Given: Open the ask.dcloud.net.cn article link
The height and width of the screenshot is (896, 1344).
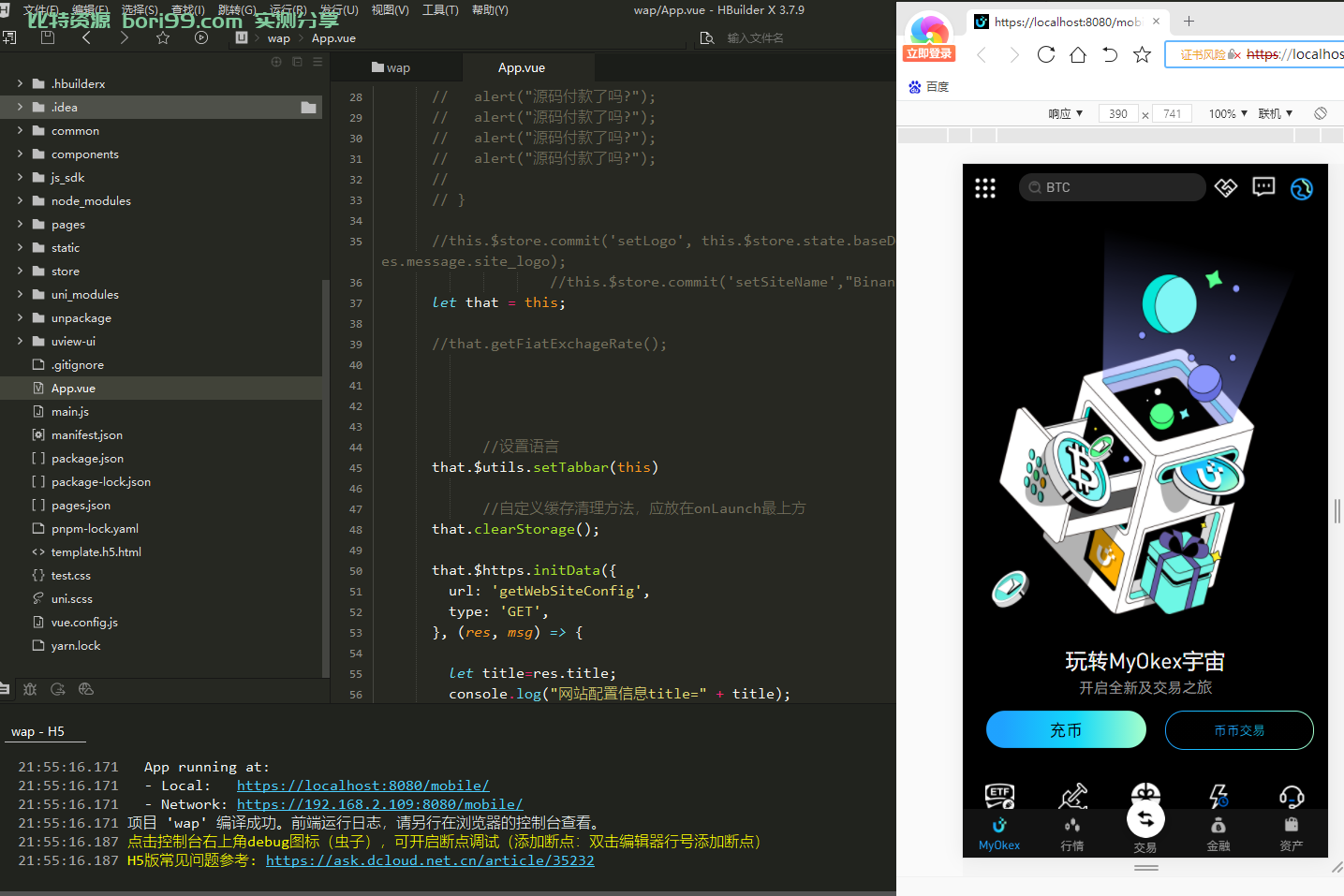Looking at the screenshot, I should point(430,860).
